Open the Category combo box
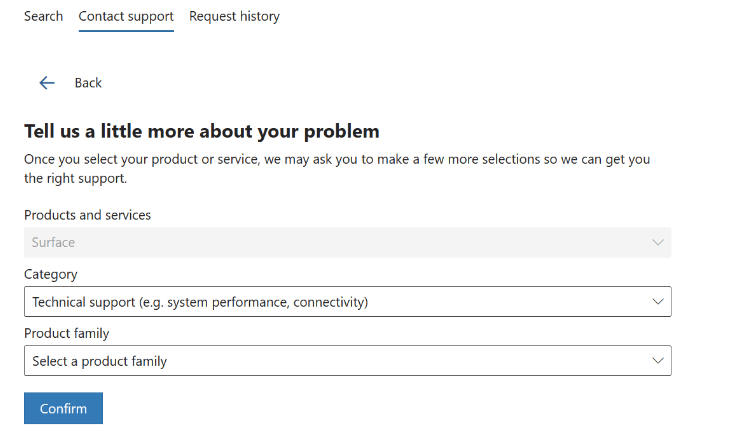The image size is (730, 436). pyautogui.click(x=347, y=301)
